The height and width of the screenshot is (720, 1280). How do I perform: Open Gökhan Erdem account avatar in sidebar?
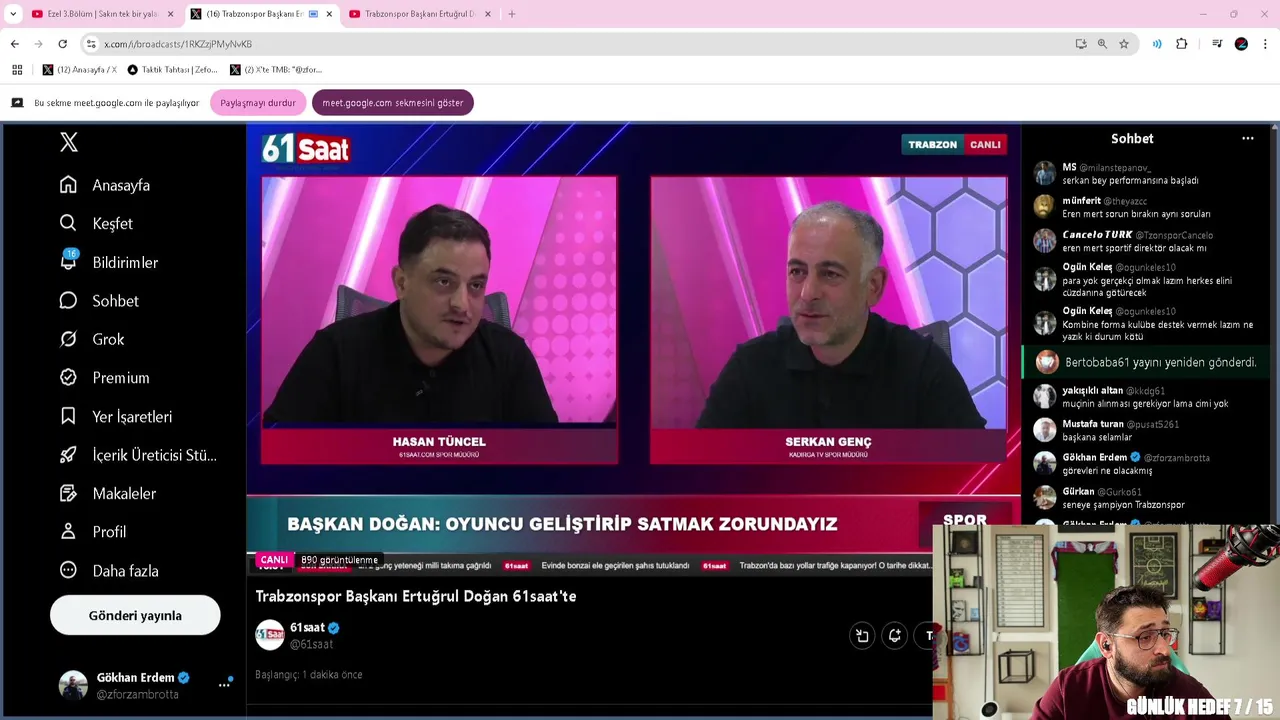pyautogui.click(x=73, y=685)
